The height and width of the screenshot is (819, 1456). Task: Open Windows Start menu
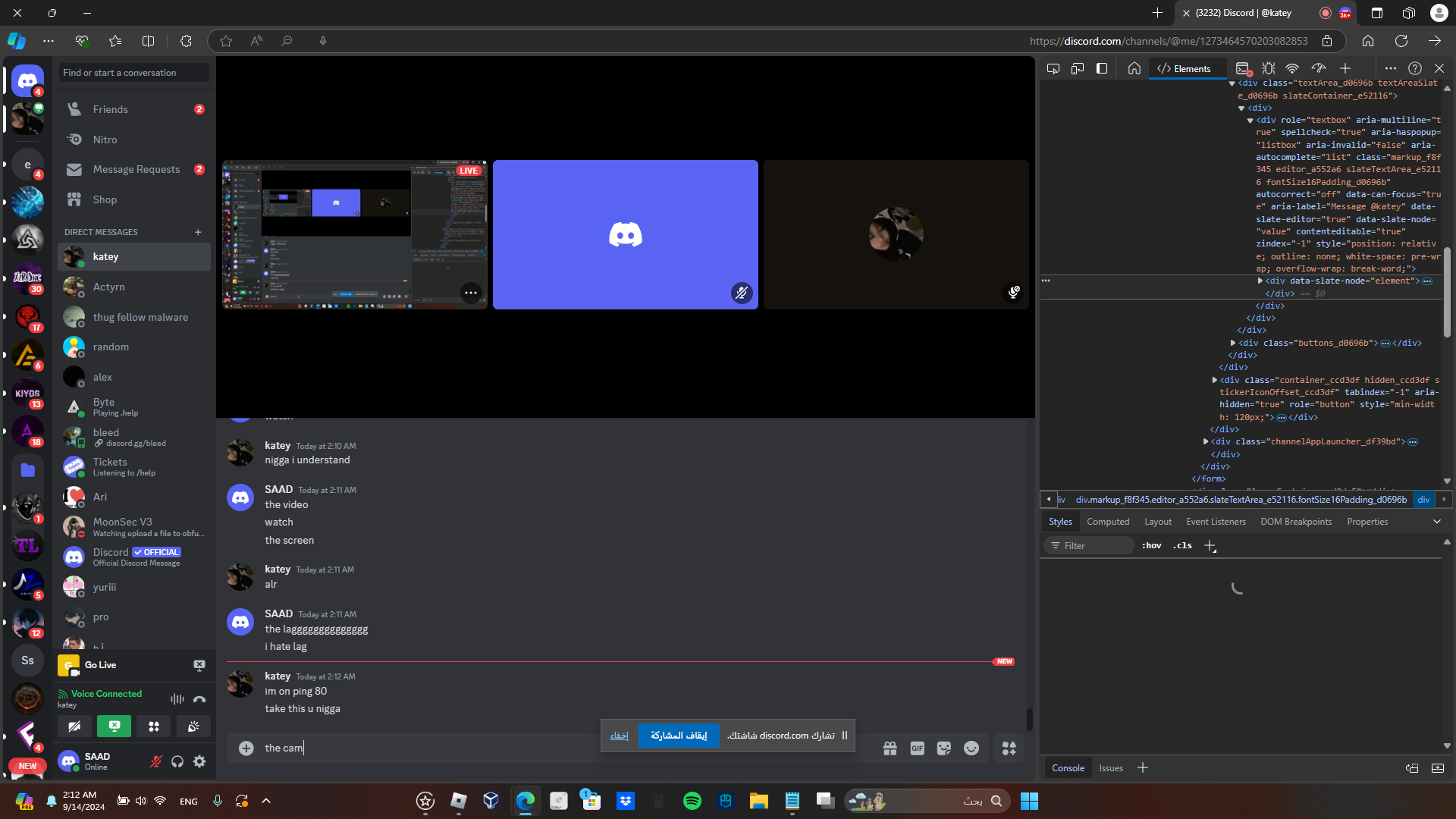(1029, 801)
